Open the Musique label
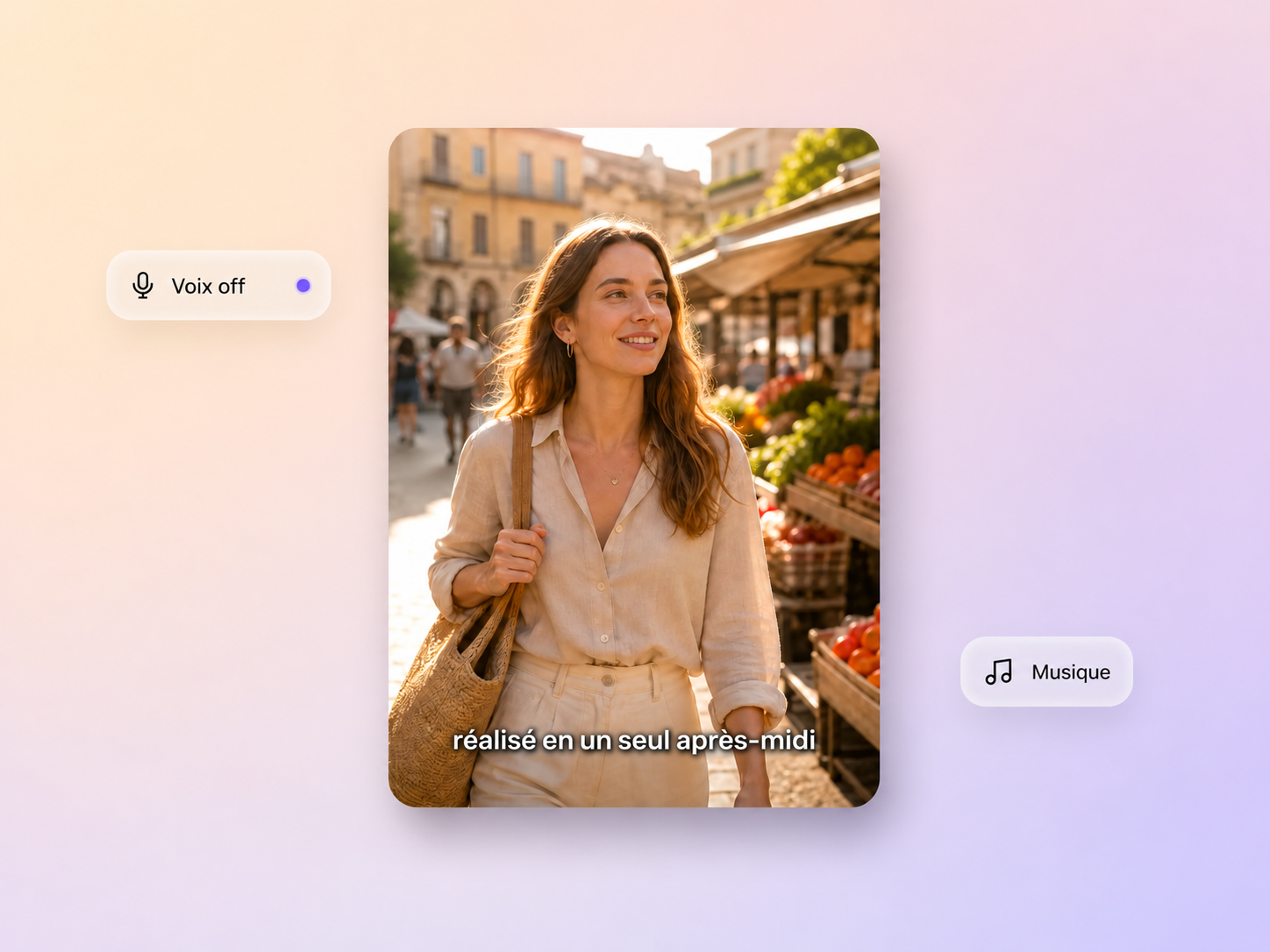 coord(1070,672)
